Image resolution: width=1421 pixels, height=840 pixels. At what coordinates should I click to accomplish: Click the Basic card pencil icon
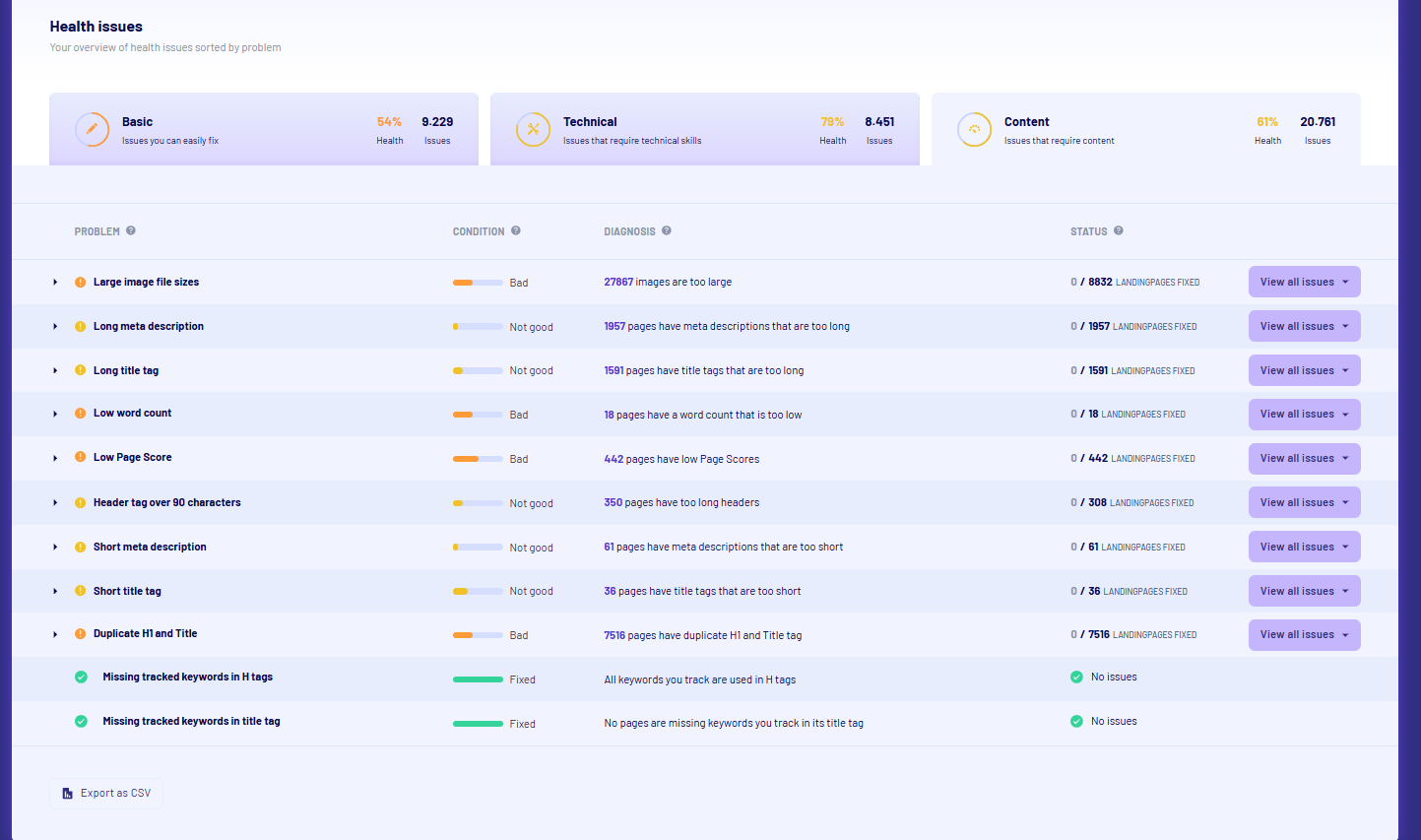(x=92, y=129)
